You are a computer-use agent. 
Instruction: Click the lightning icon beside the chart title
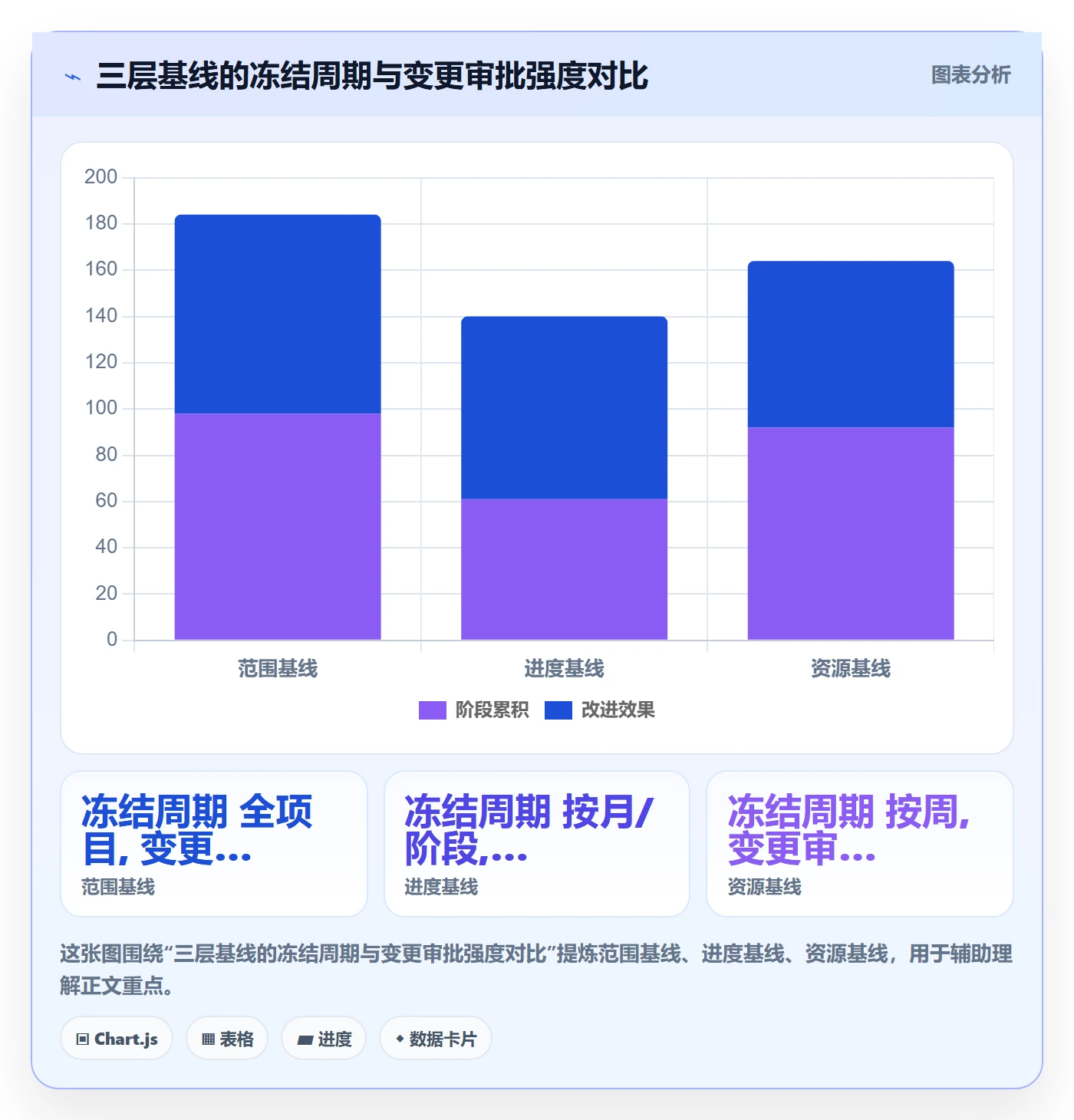coord(73,77)
